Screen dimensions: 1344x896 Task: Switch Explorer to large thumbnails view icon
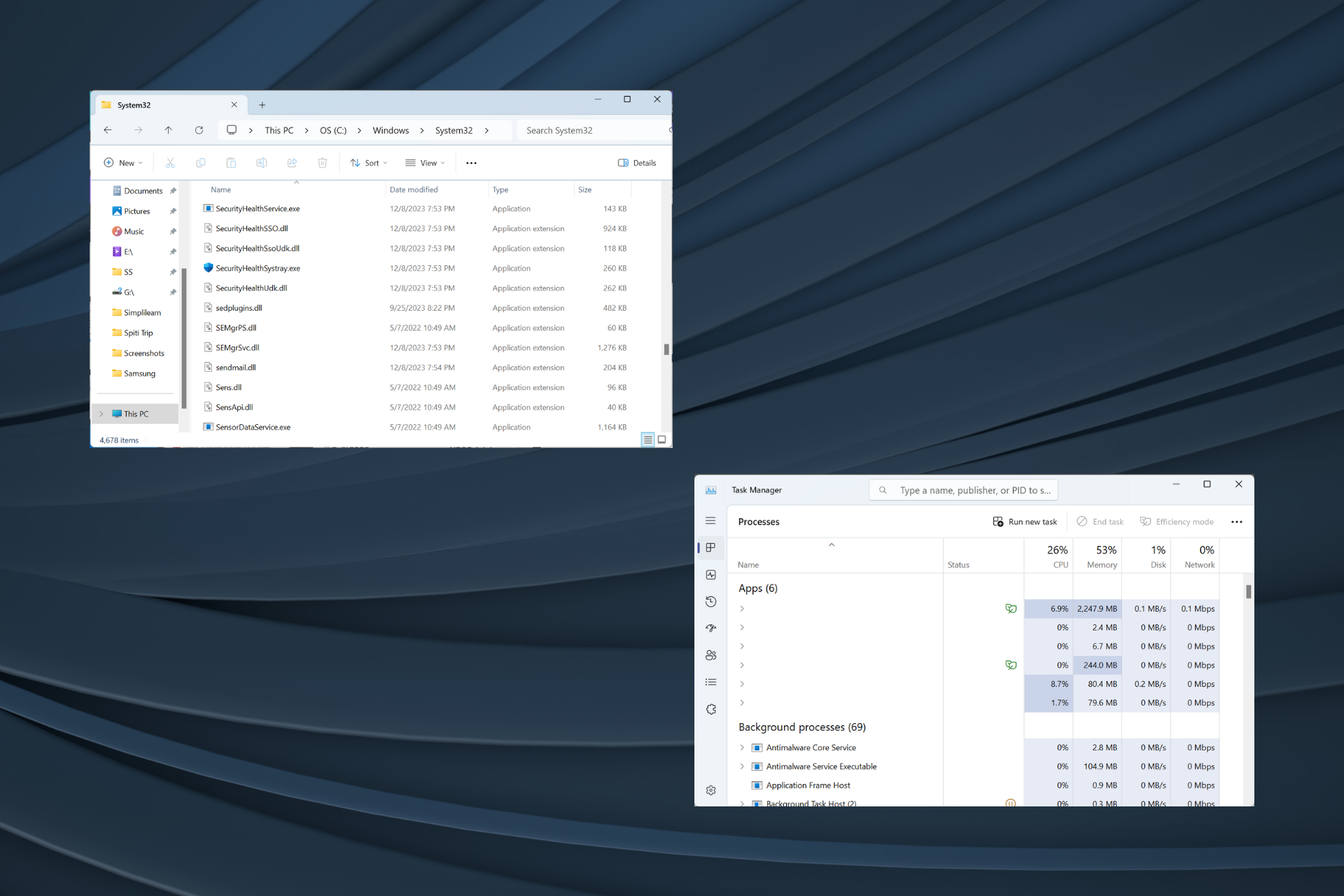tap(661, 440)
